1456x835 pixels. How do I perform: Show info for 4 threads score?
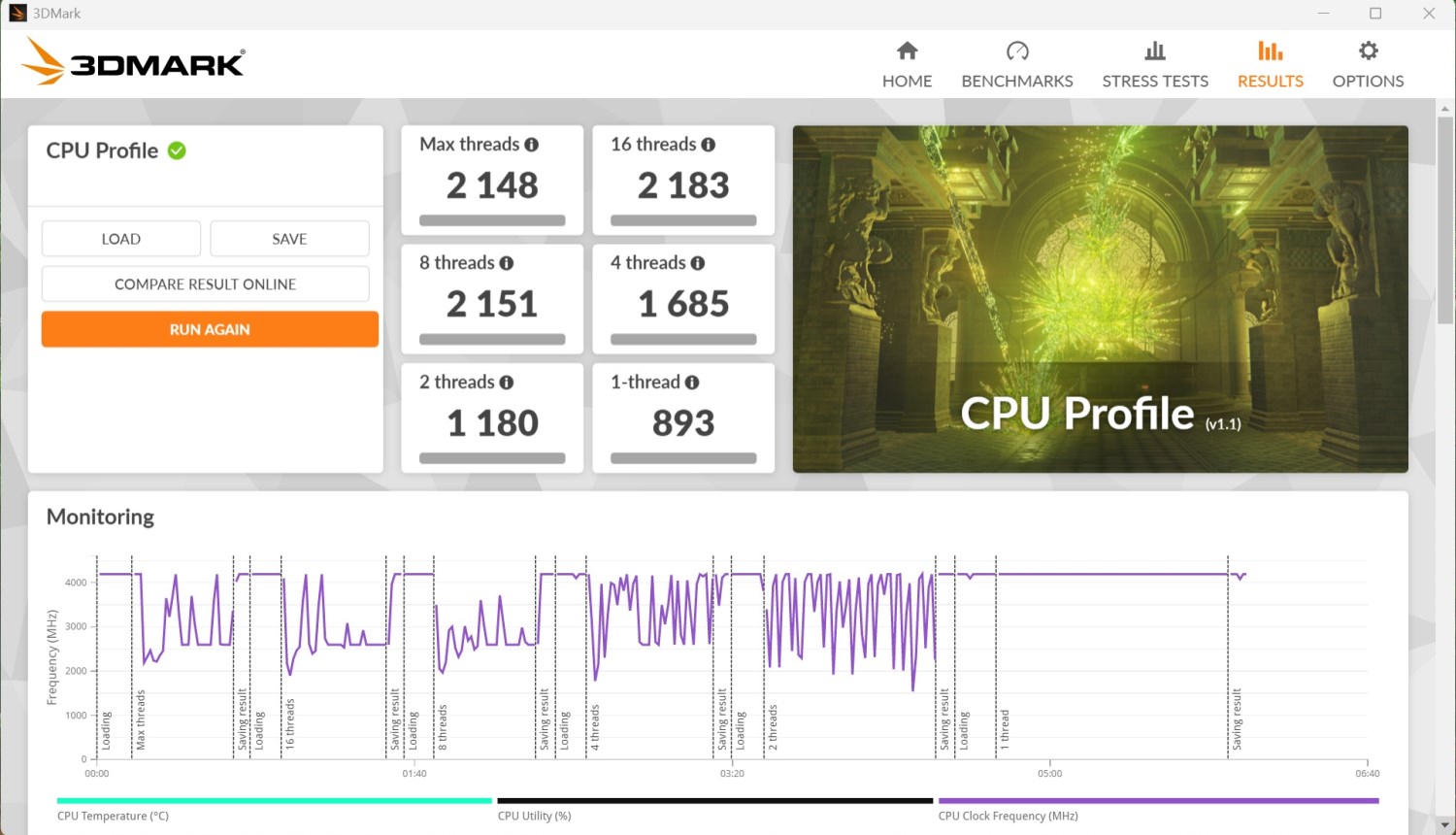tap(698, 263)
